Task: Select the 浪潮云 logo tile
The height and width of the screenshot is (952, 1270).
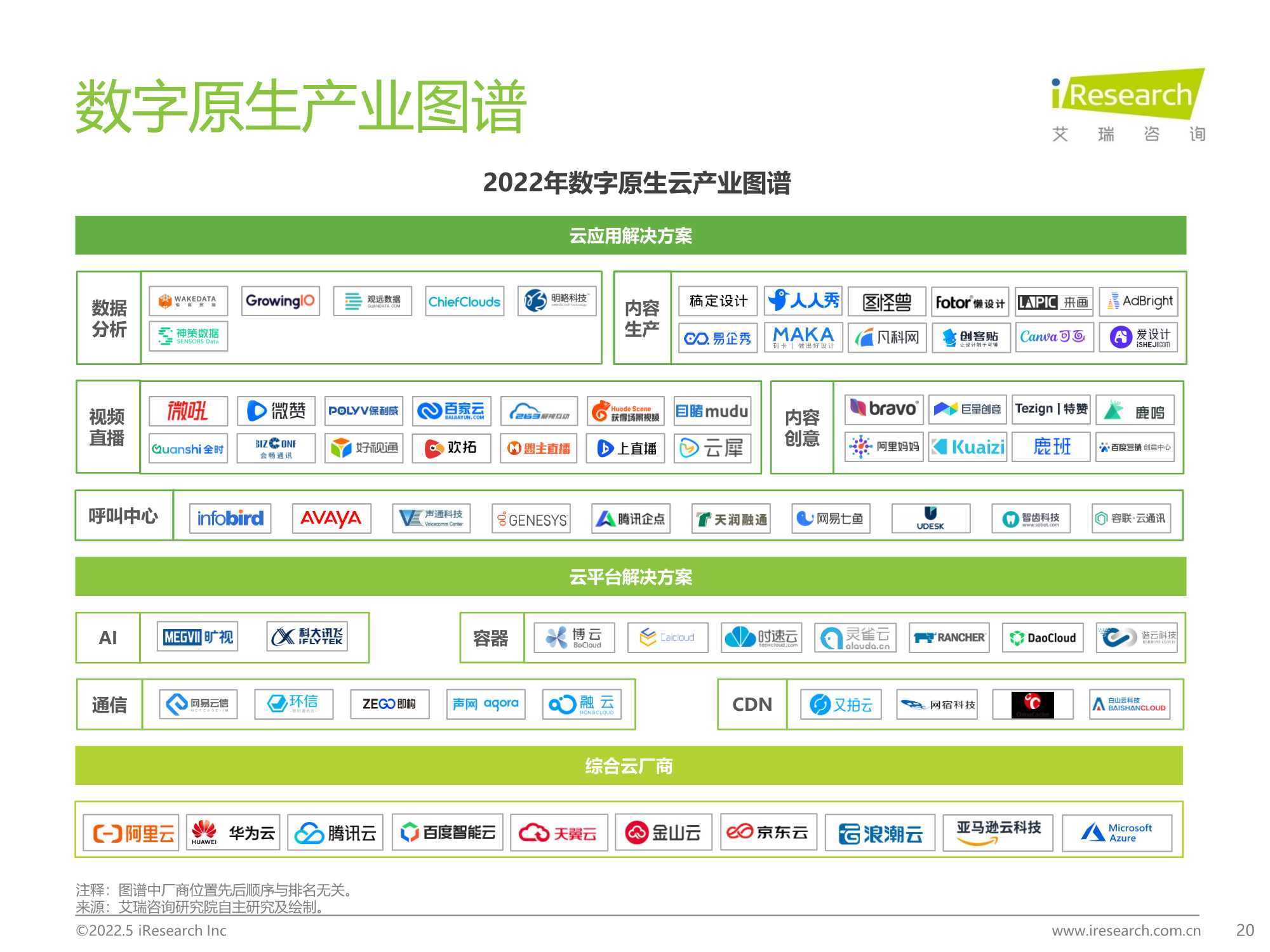Action: [880, 833]
